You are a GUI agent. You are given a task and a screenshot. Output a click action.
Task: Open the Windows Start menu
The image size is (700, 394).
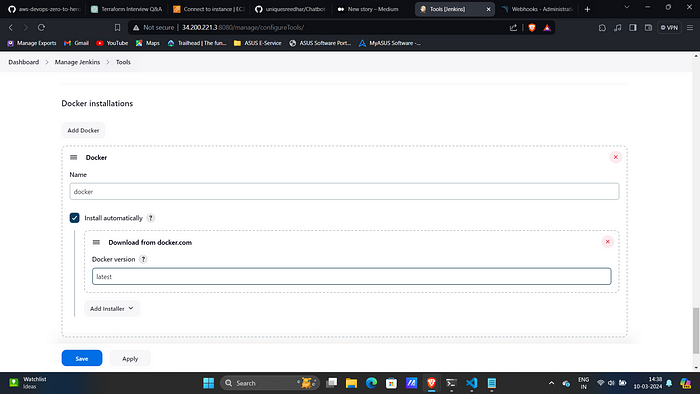(208, 383)
